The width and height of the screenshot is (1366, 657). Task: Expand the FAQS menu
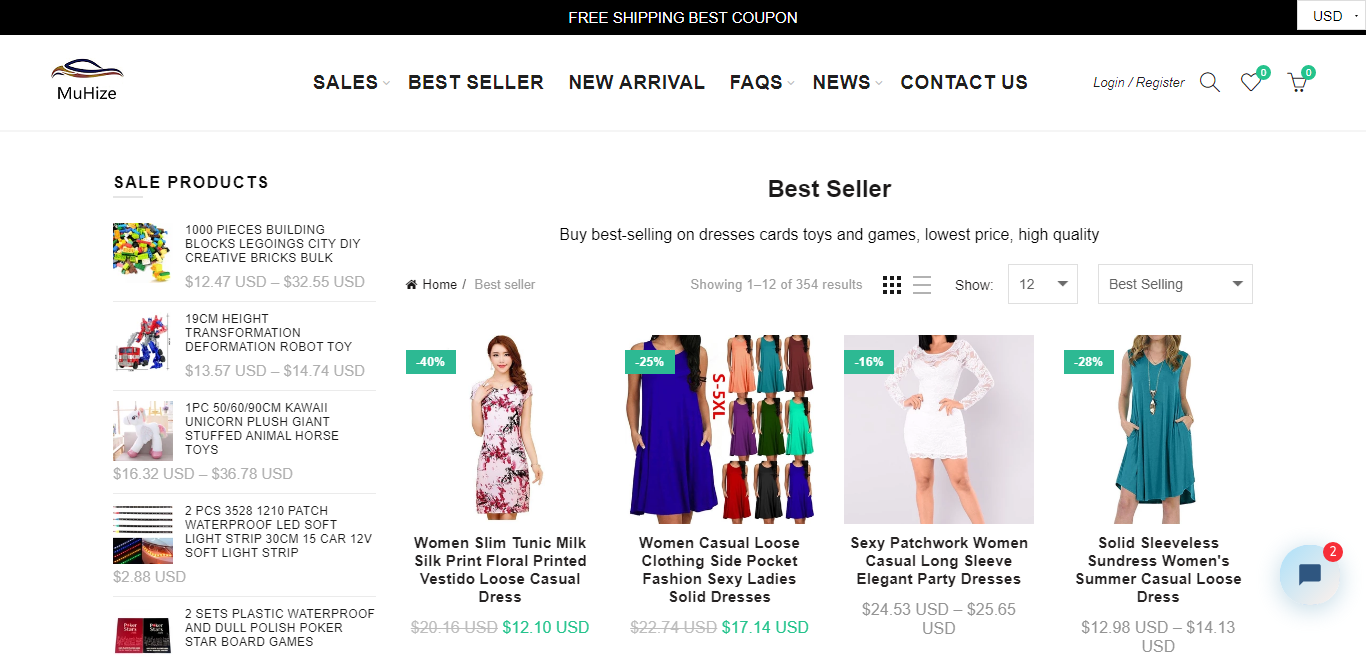coord(761,82)
